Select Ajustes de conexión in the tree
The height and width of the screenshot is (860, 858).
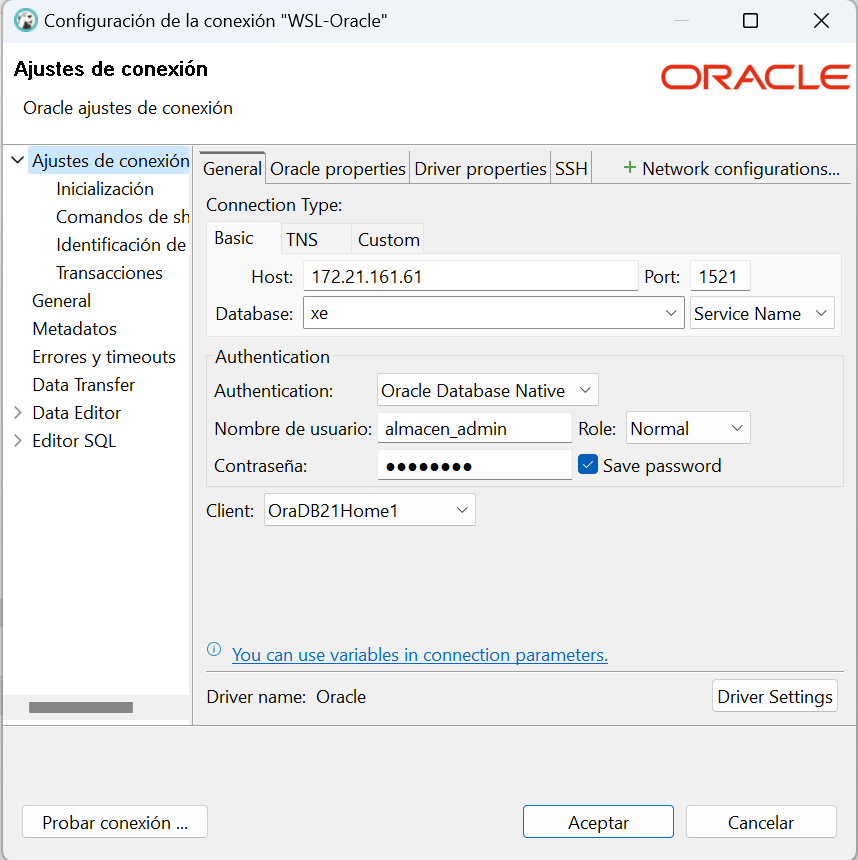pyautogui.click(x=110, y=161)
